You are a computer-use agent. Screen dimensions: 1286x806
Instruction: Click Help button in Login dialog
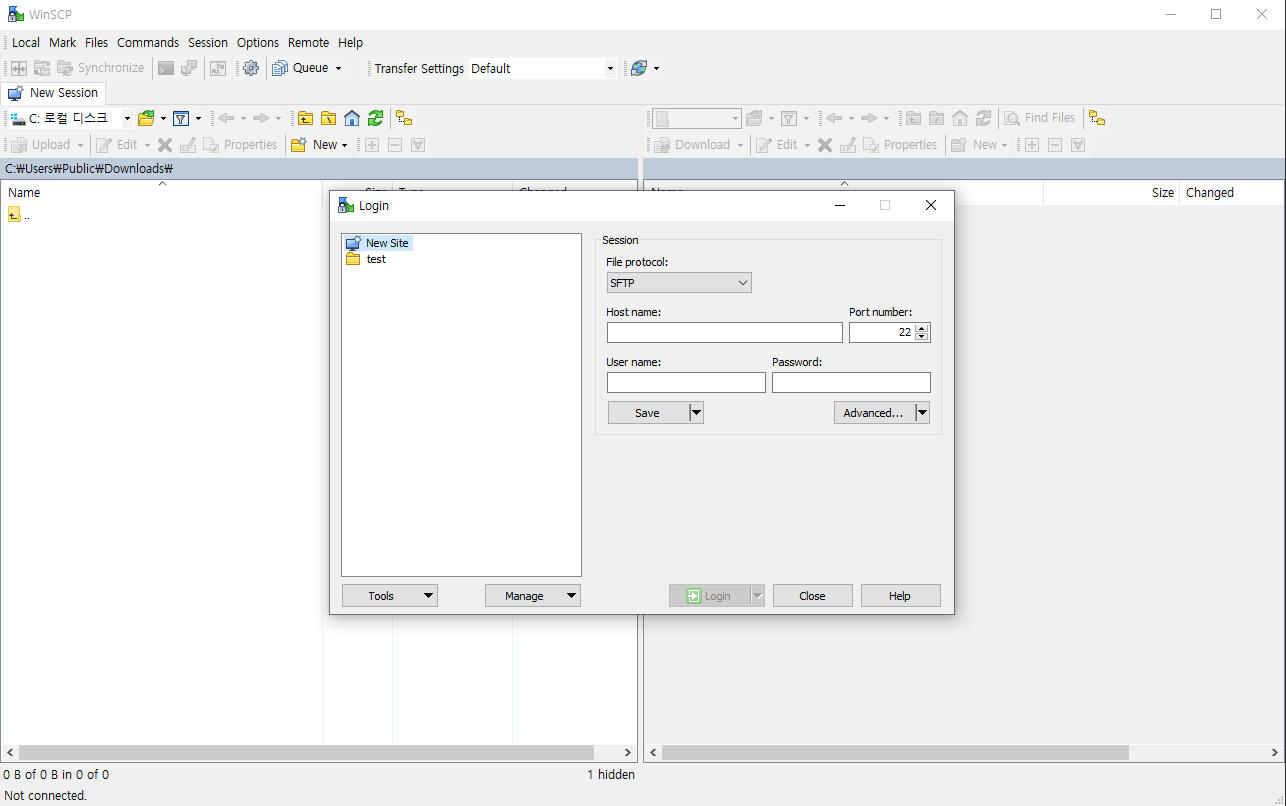[x=900, y=596]
